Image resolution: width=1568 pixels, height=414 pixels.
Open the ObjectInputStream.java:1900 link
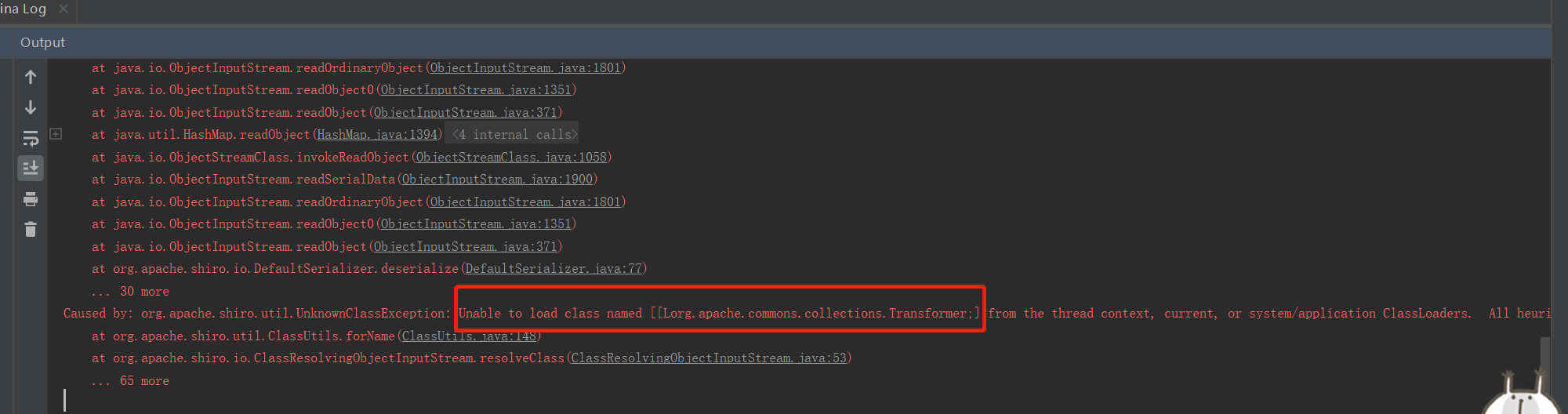coord(497,180)
